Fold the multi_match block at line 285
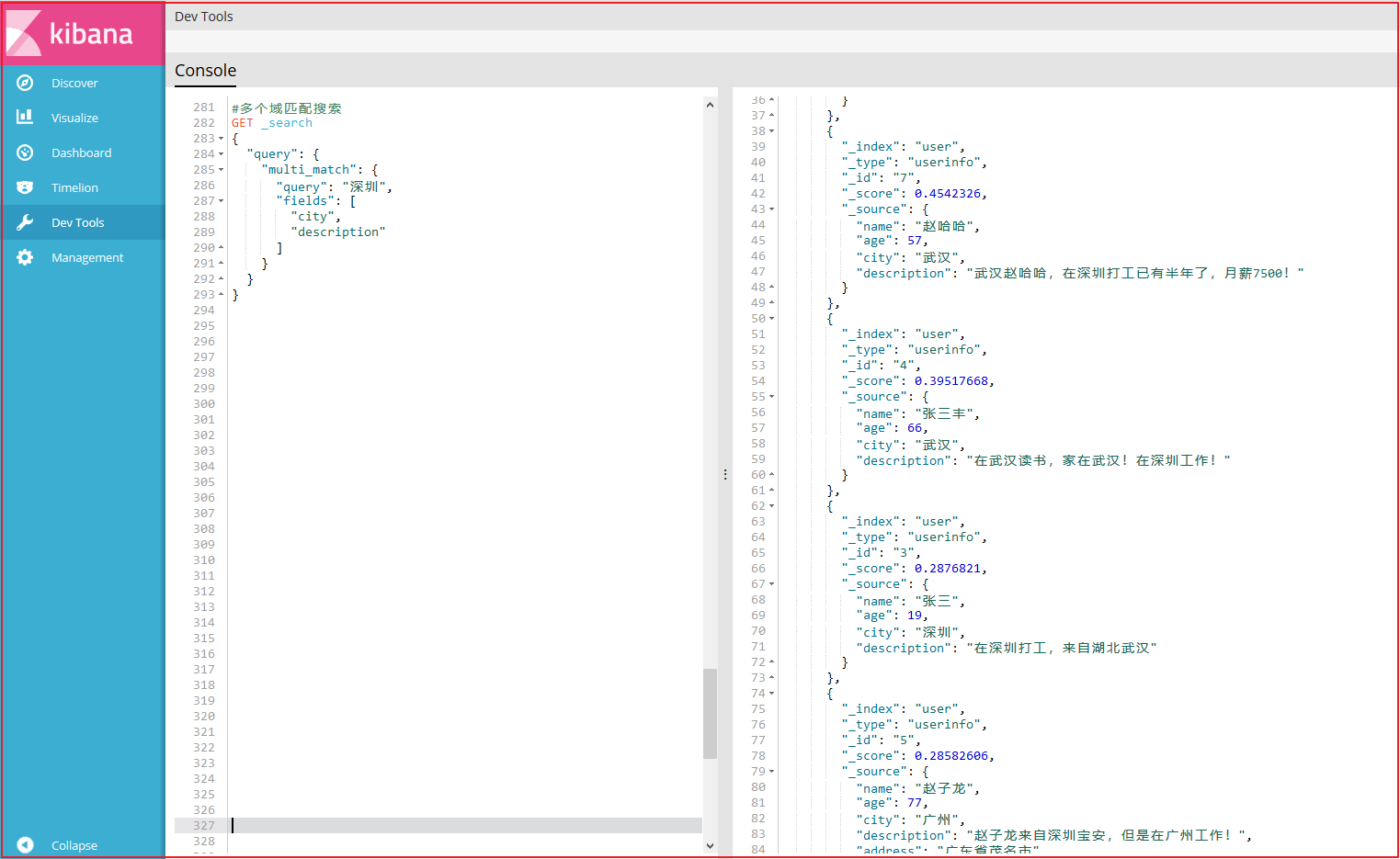Image resolution: width=1400 pixels, height=859 pixels. pos(222,170)
